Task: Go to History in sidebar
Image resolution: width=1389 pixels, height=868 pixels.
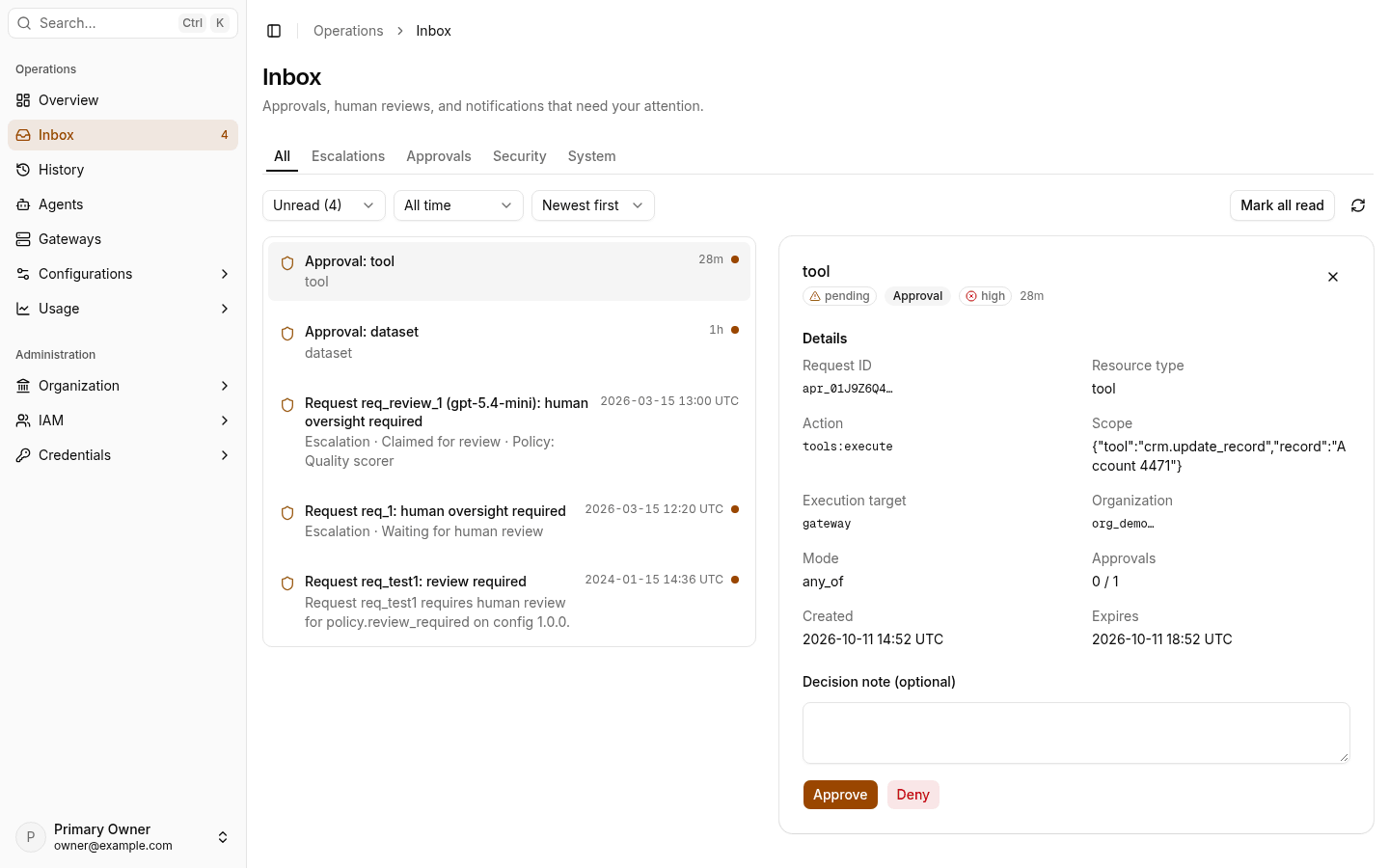Action: [123, 170]
